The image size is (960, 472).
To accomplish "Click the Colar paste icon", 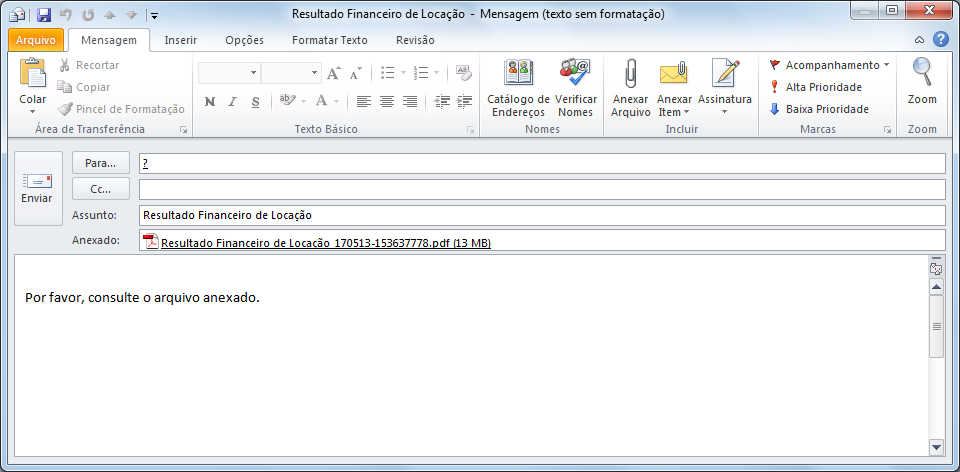I will [x=32, y=73].
